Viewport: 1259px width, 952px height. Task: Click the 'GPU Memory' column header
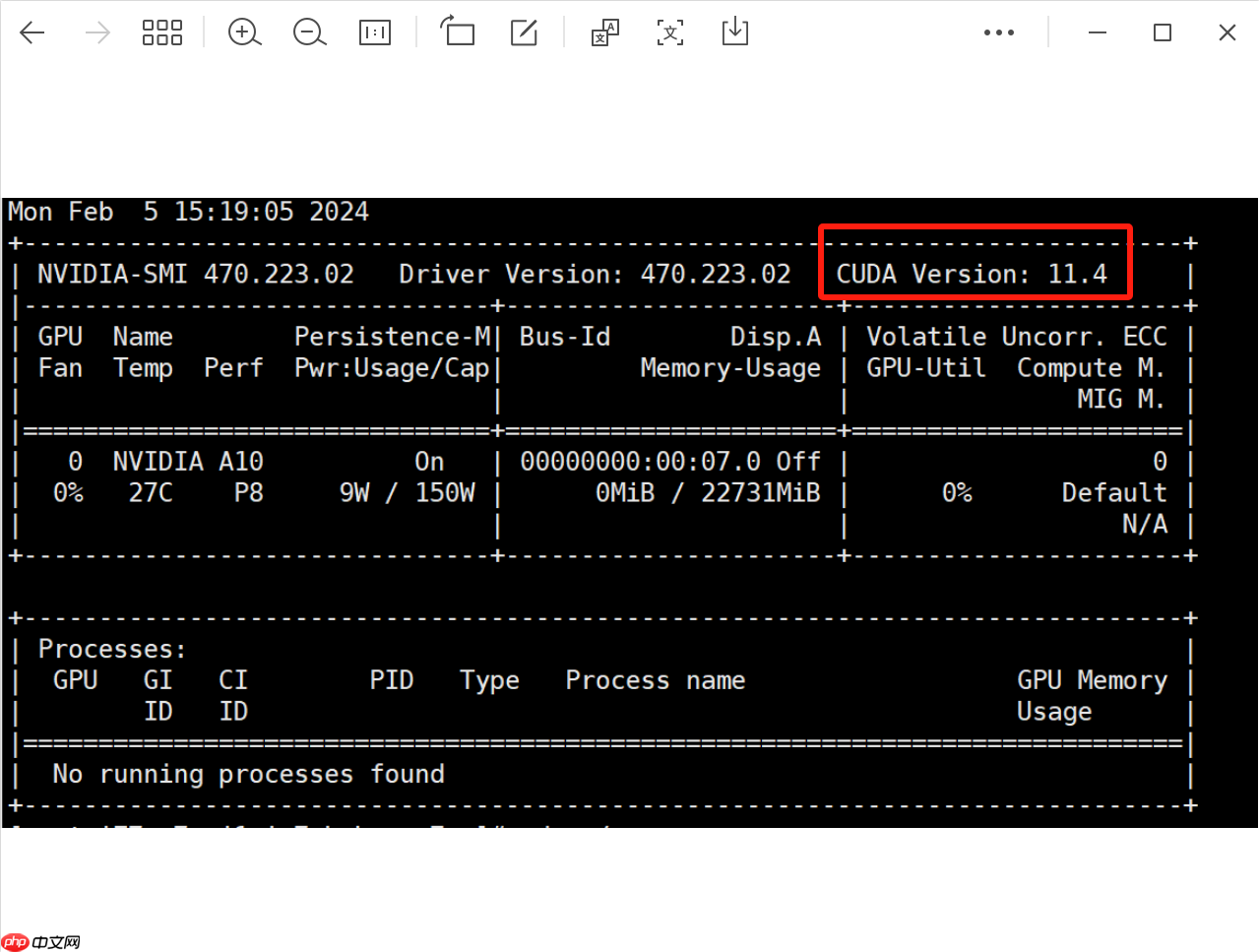[1092, 680]
